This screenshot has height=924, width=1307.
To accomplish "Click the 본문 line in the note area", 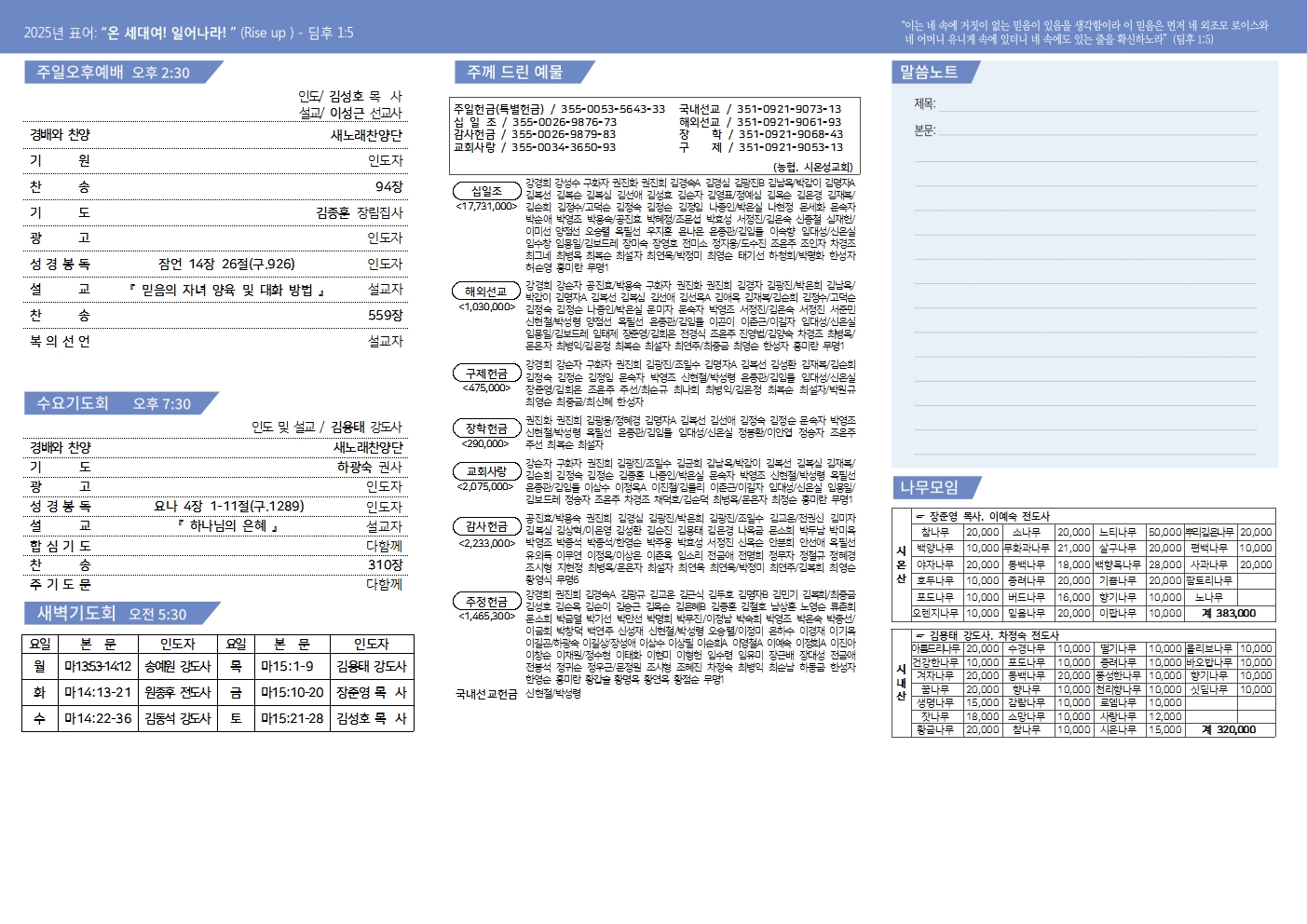I will coord(1085,131).
